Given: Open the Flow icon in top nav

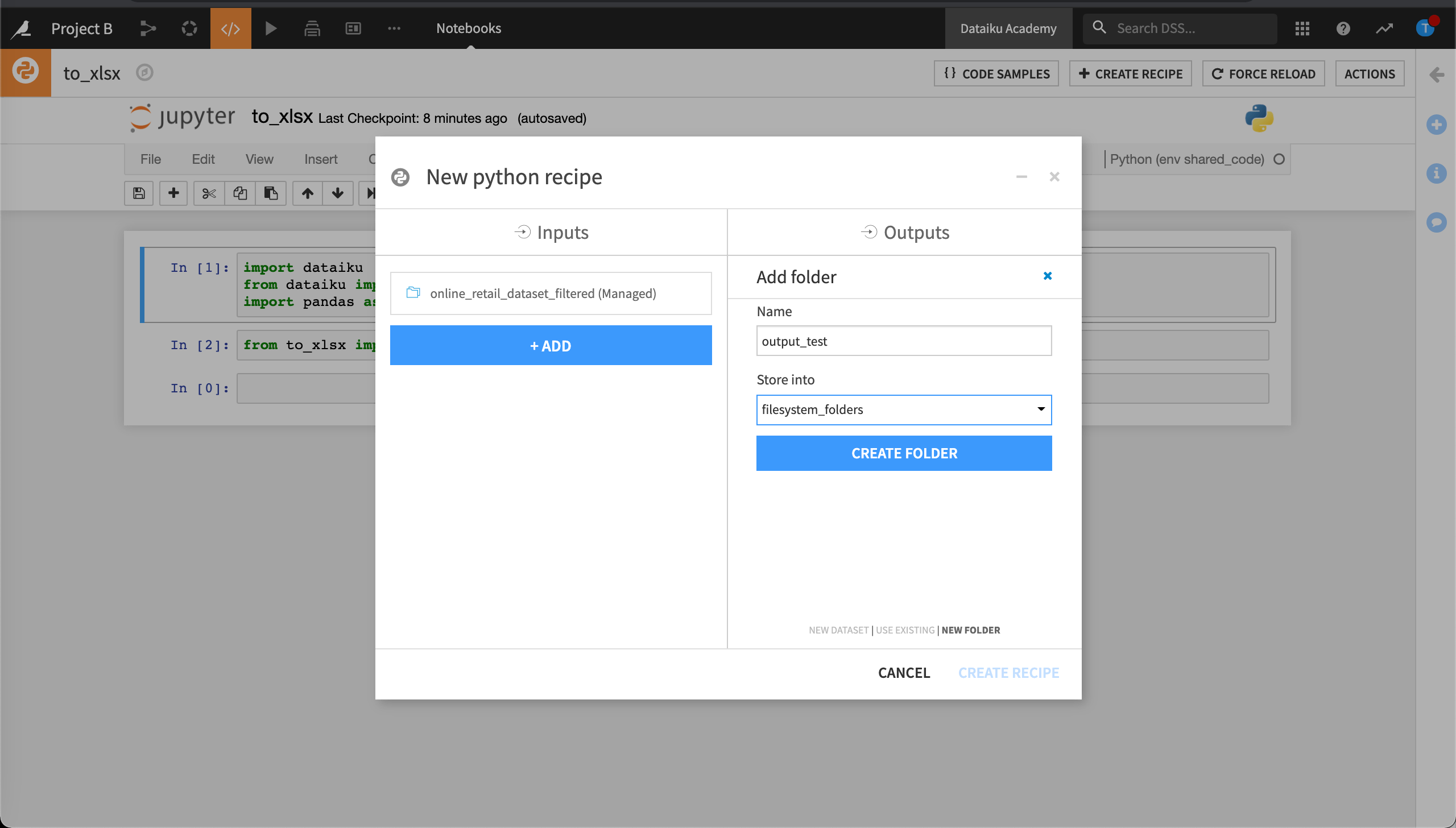Looking at the screenshot, I should tap(148, 28).
